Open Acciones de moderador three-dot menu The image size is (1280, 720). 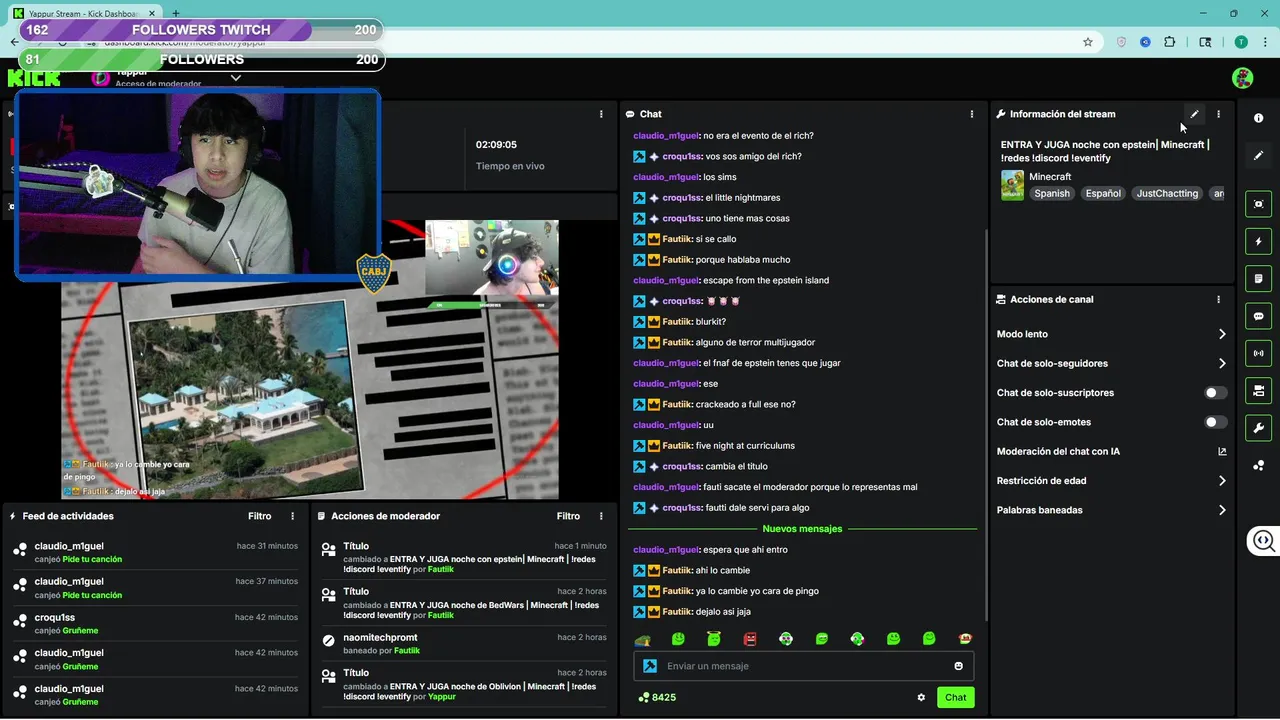tap(601, 516)
